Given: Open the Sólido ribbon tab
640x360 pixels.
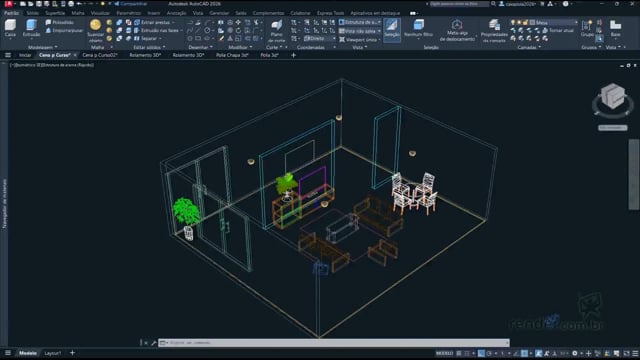Looking at the screenshot, I should coord(33,13).
